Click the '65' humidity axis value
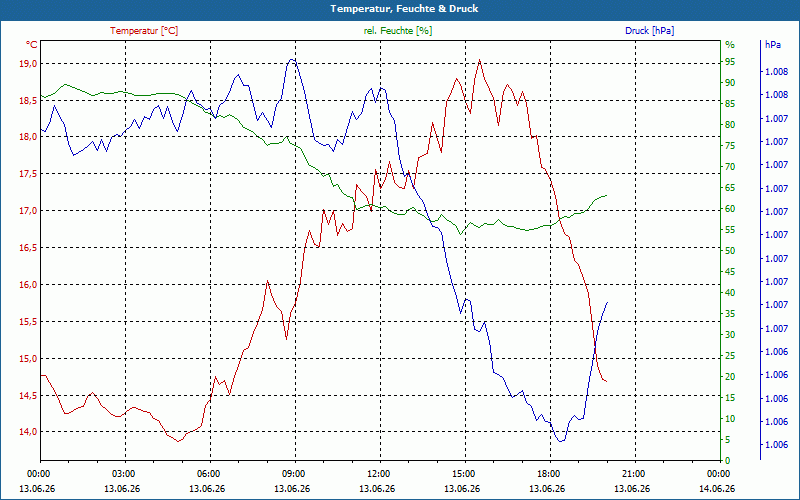This screenshot has width=800, height=500. [x=730, y=188]
